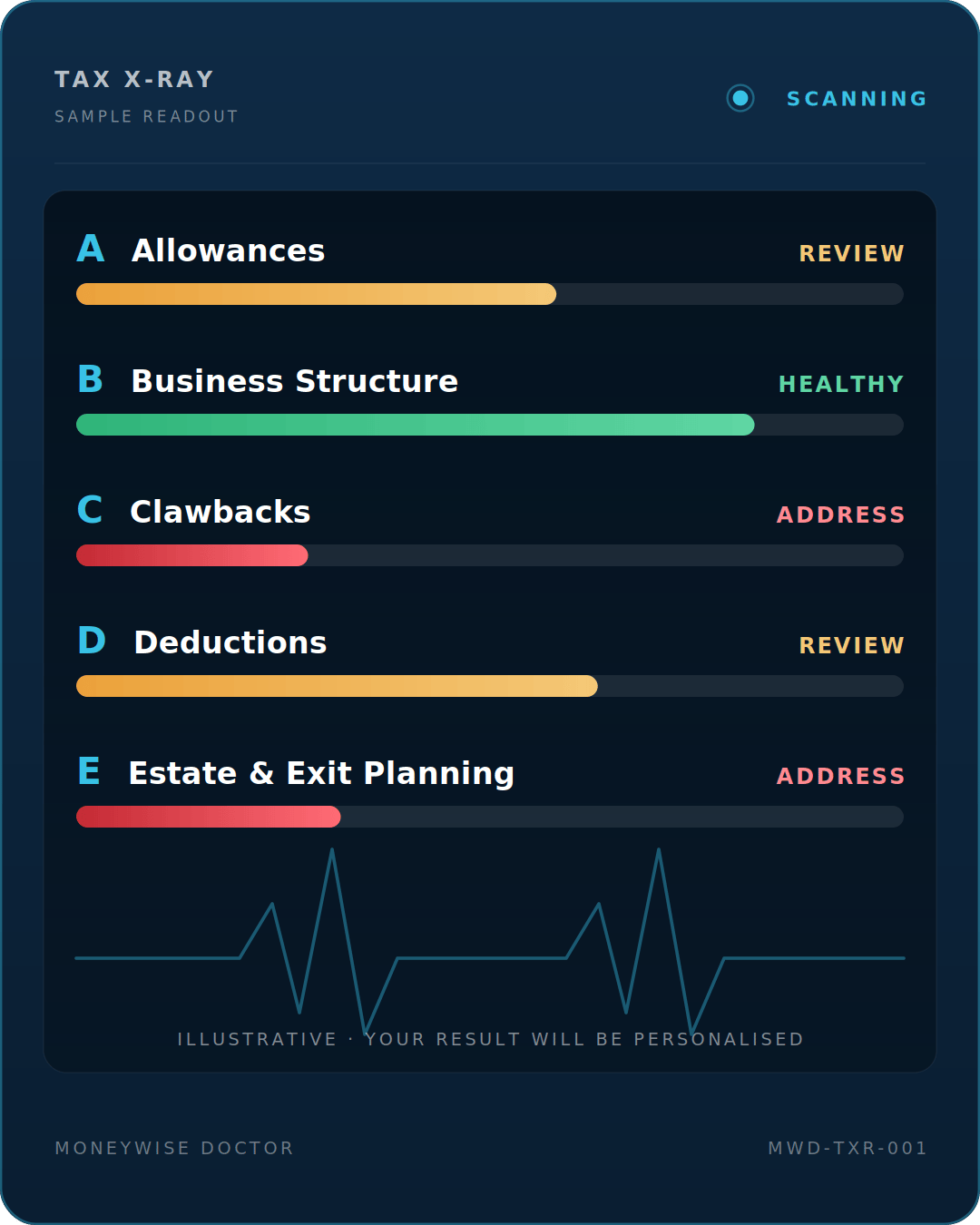The width and height of the screenshot is (980, 1225).
Task: Click the letter B category icon
Action: click(91, 379)
